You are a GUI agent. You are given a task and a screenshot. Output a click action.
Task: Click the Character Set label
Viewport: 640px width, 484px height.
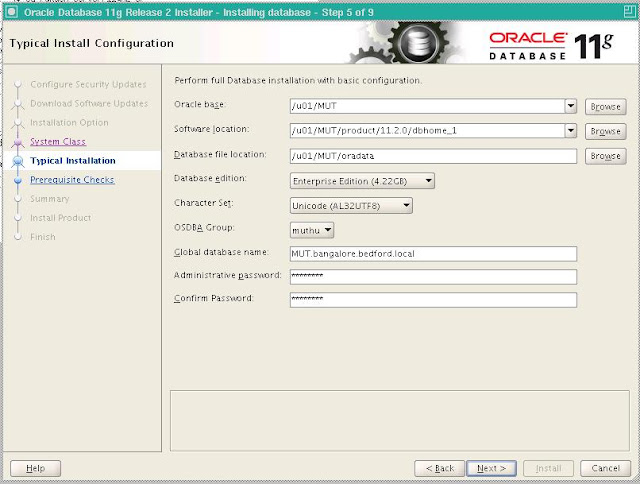pos(203,203)
